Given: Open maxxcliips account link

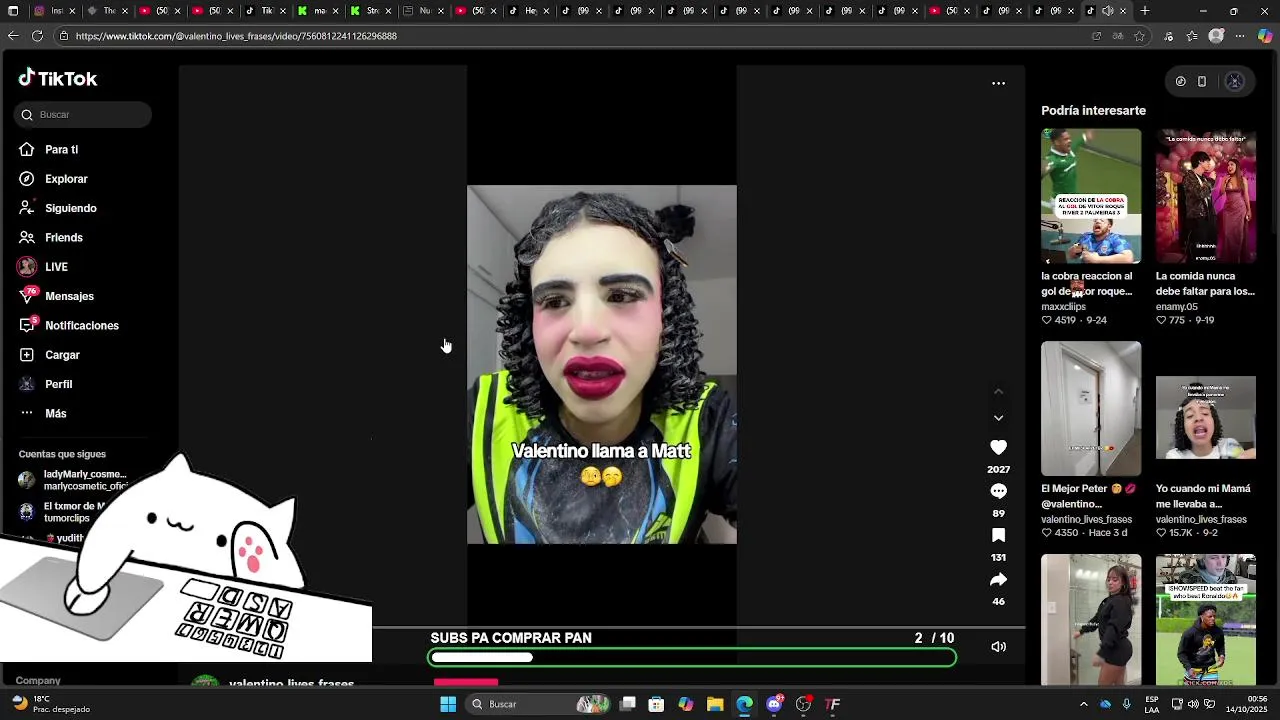Looking at the screenshot, I should 1063,307.
